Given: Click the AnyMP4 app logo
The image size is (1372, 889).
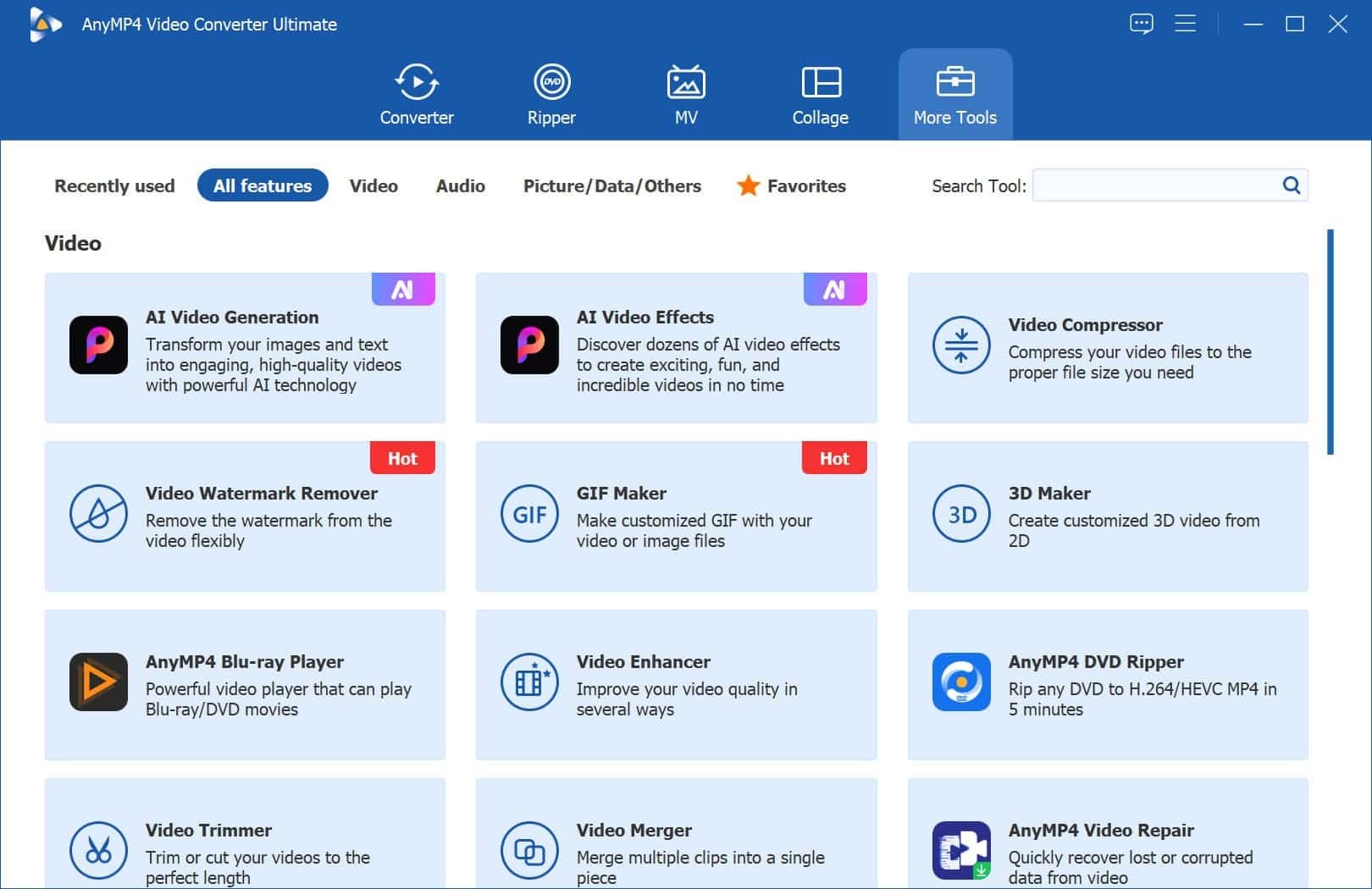Looking at the screenshot, I should [45, 24].
